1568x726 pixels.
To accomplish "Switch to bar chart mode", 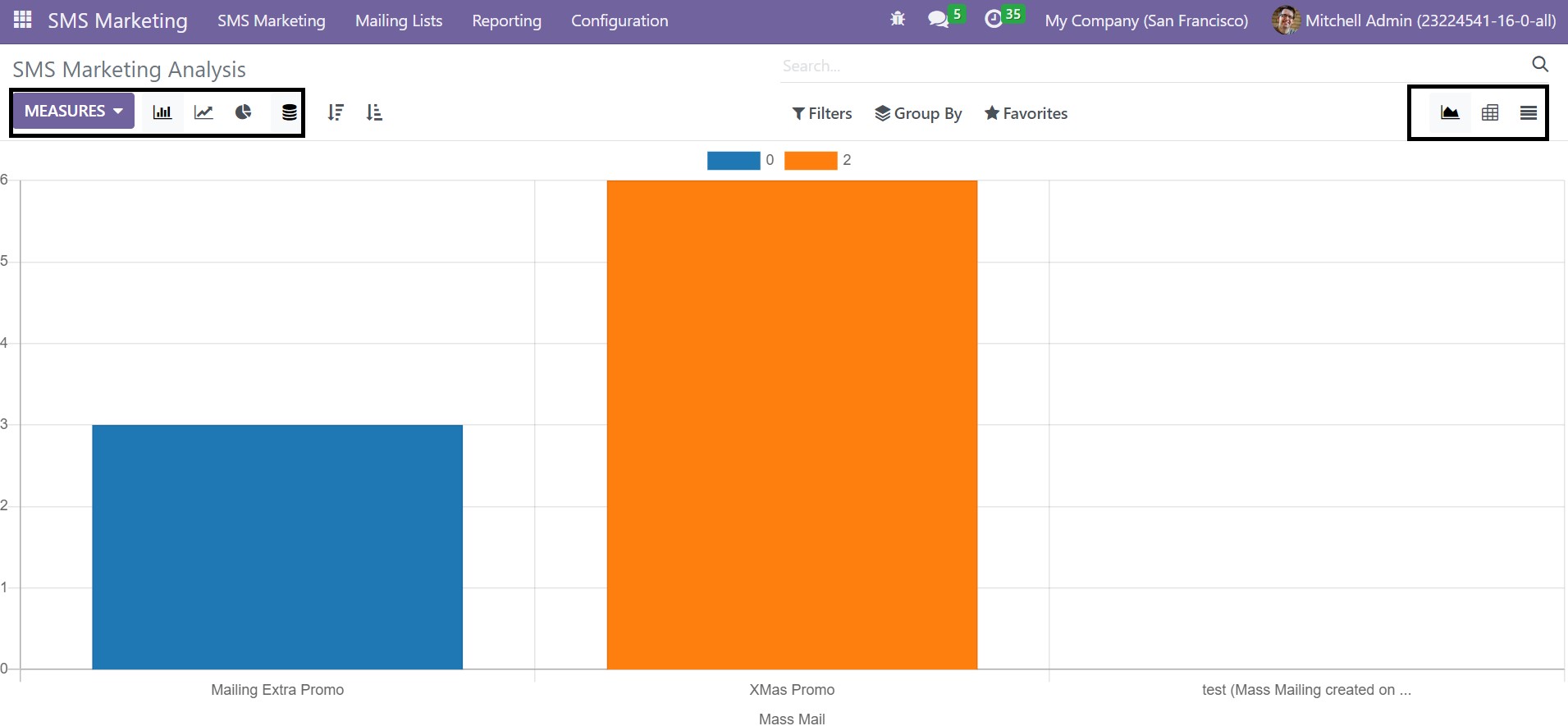I will (162, 112).
